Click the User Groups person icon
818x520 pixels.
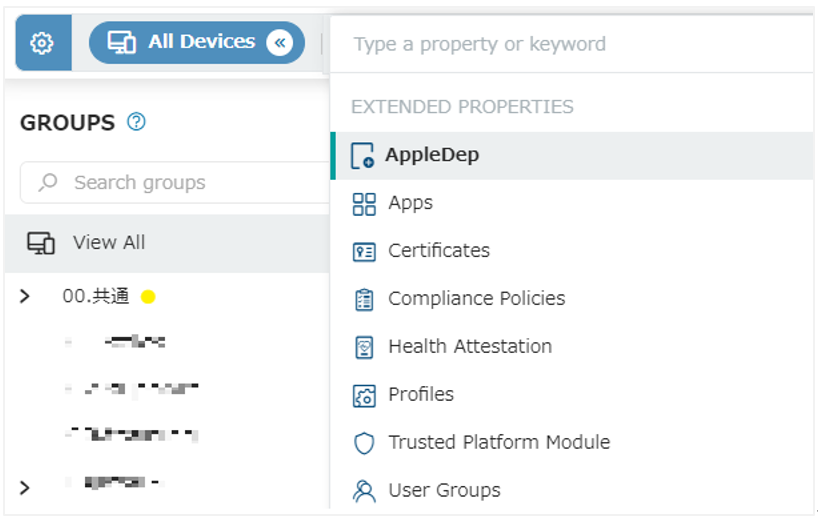click(x=364, y=491)
